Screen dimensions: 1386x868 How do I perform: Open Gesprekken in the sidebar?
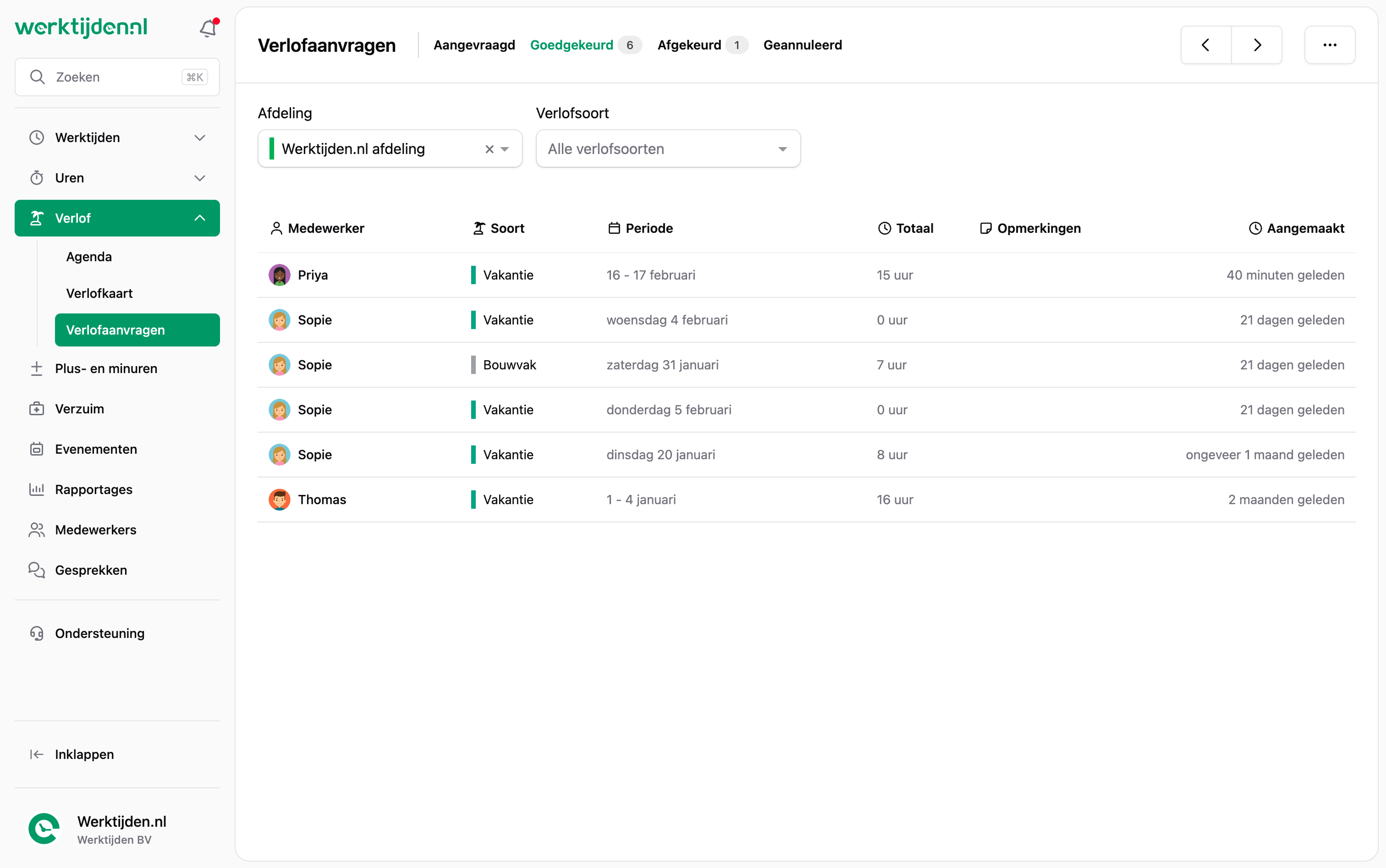point(91,570)
